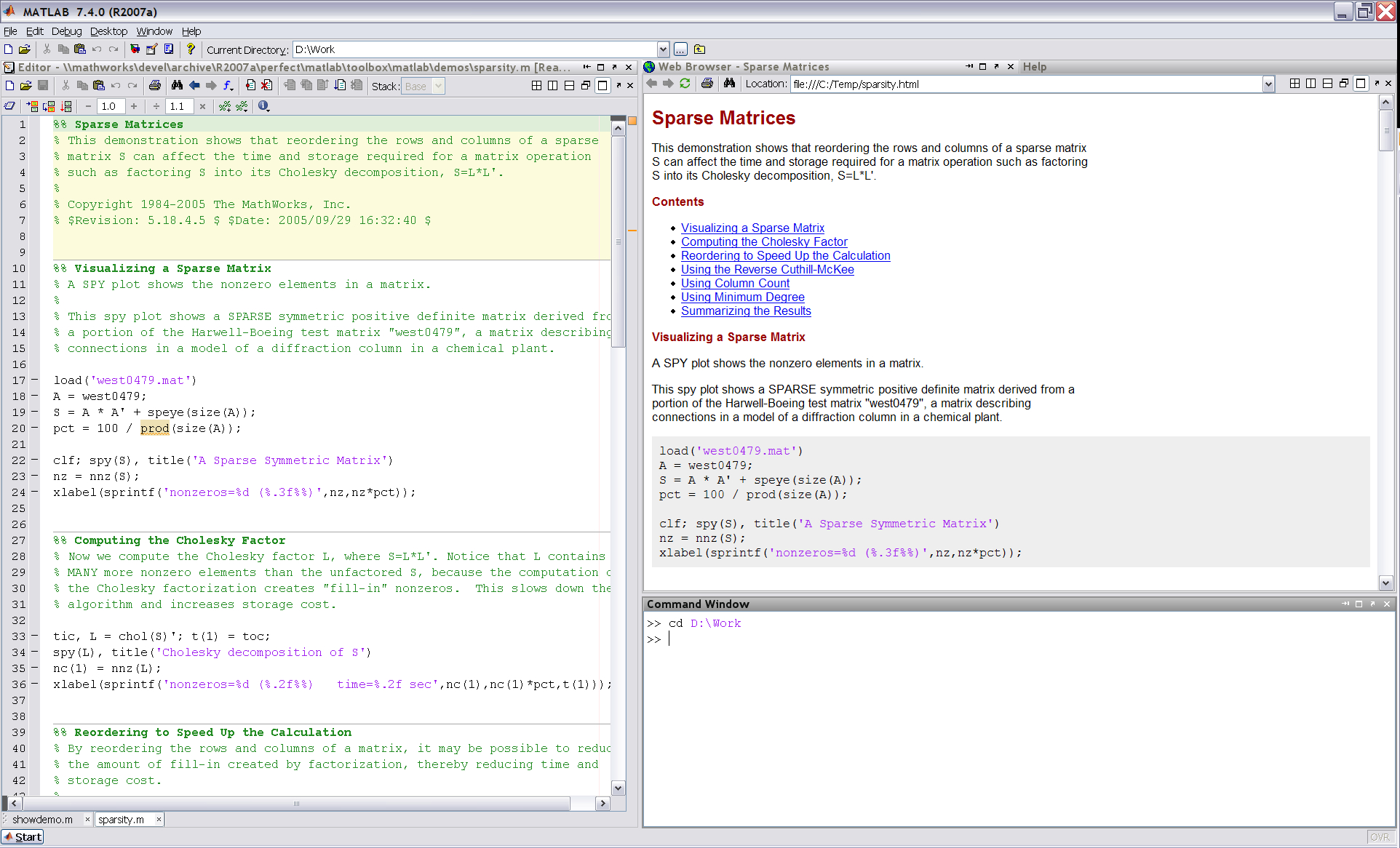
Task: Open the Debug menu
Action: [x=66, y=31]
